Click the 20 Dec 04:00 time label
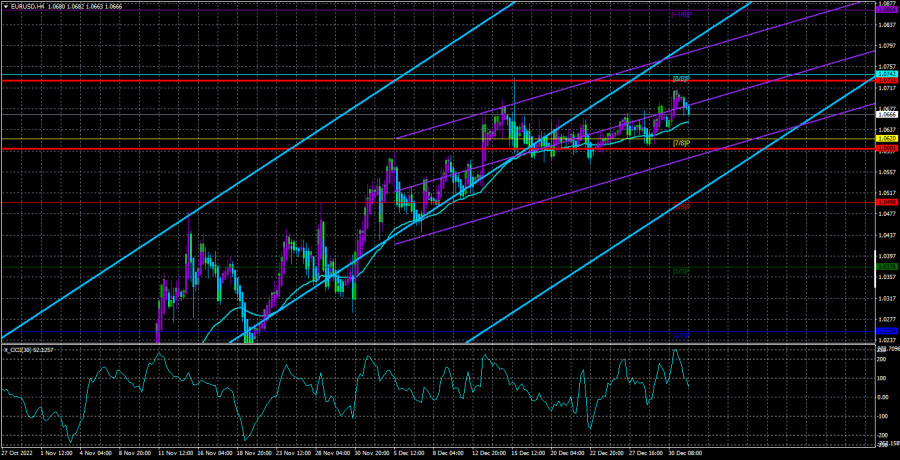The image size is (900, 460). (568, 455)
